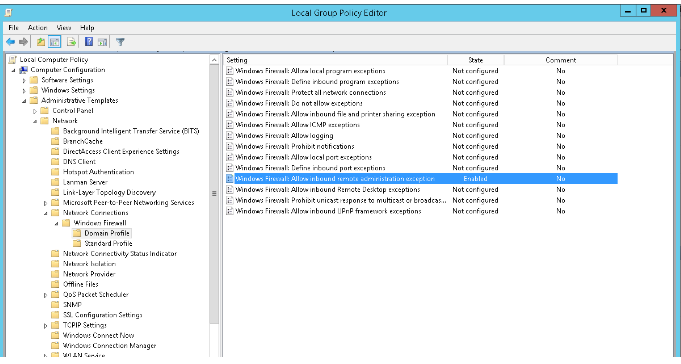Open the Help menu
681x364 pixels.
pos(87,27)
